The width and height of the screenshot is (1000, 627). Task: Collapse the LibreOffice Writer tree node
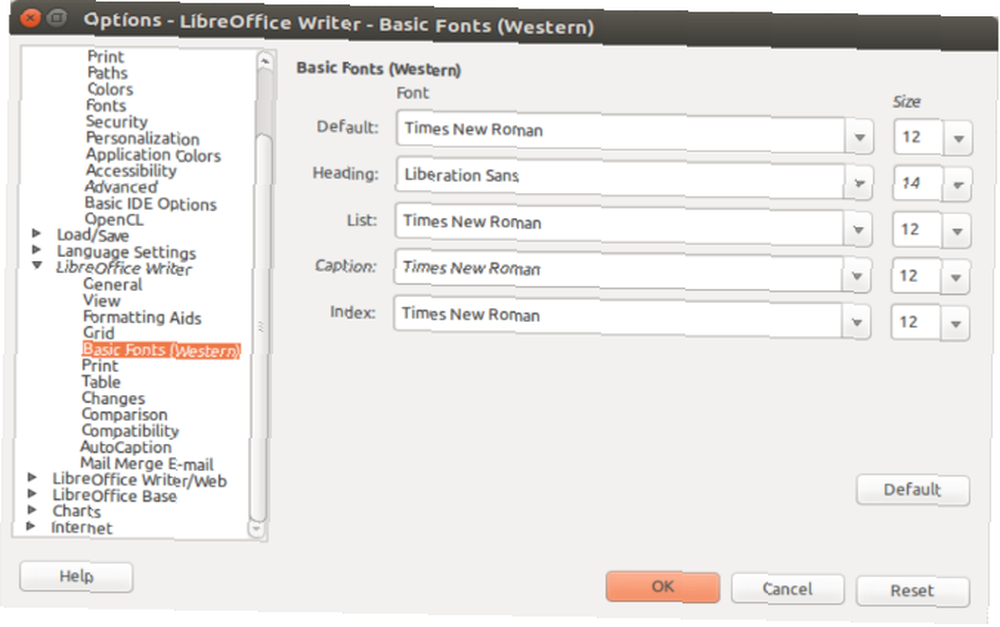point(37,265)
